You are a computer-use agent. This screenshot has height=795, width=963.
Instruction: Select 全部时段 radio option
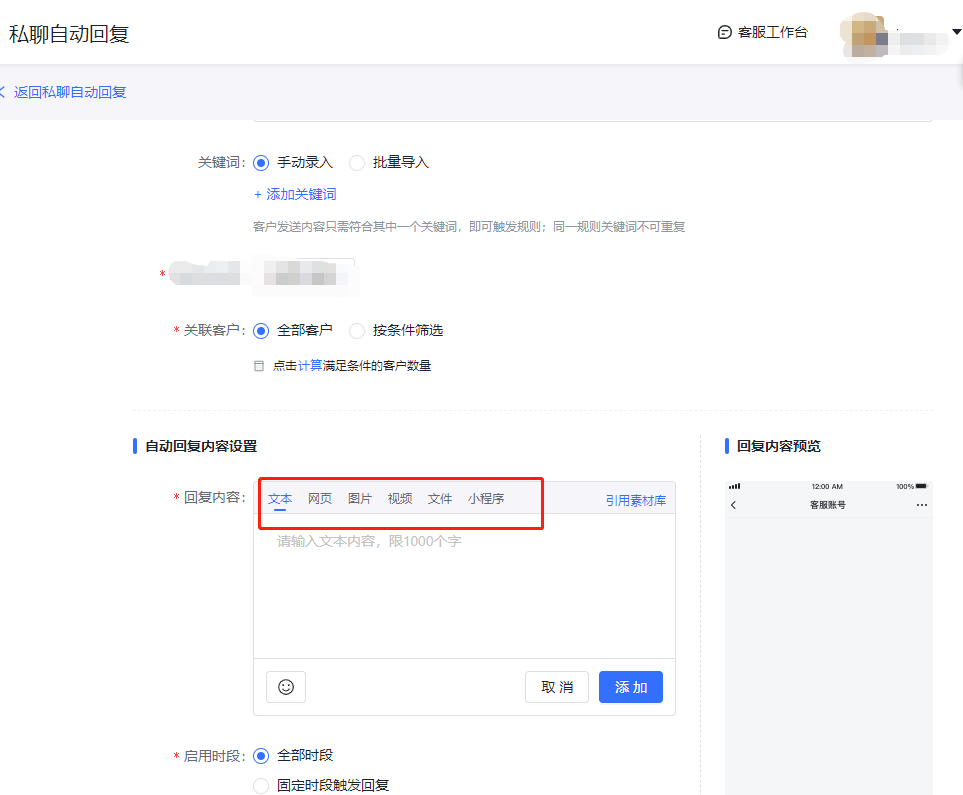tap(262, 755)
